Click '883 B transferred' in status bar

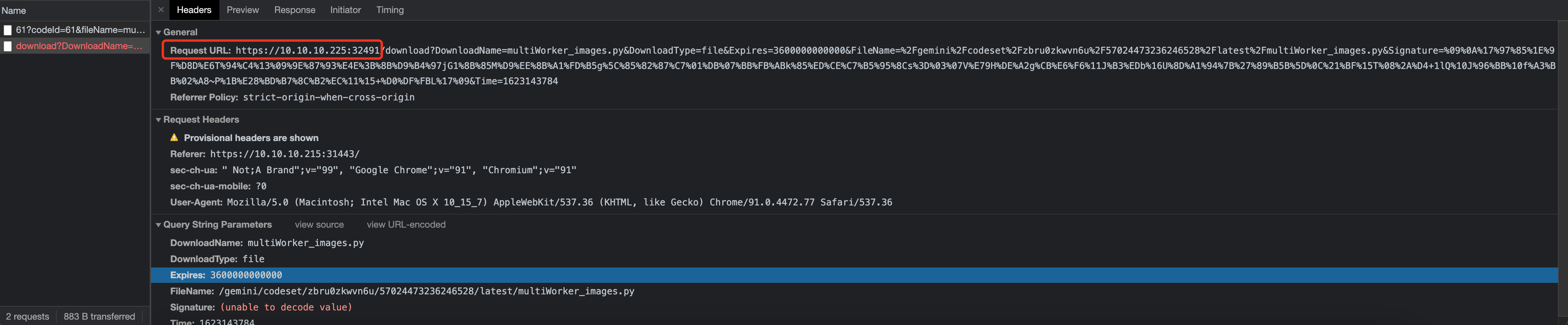[99, 317]
